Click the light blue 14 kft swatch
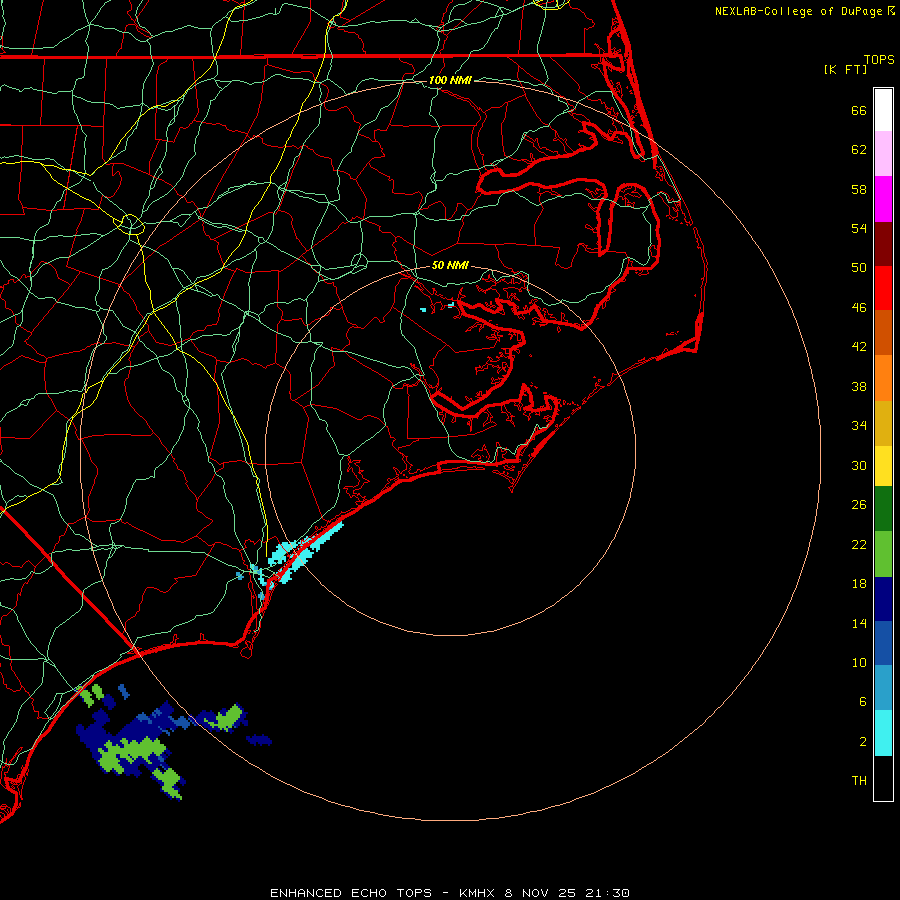900x900 pixels. click(x=883, y=688)
